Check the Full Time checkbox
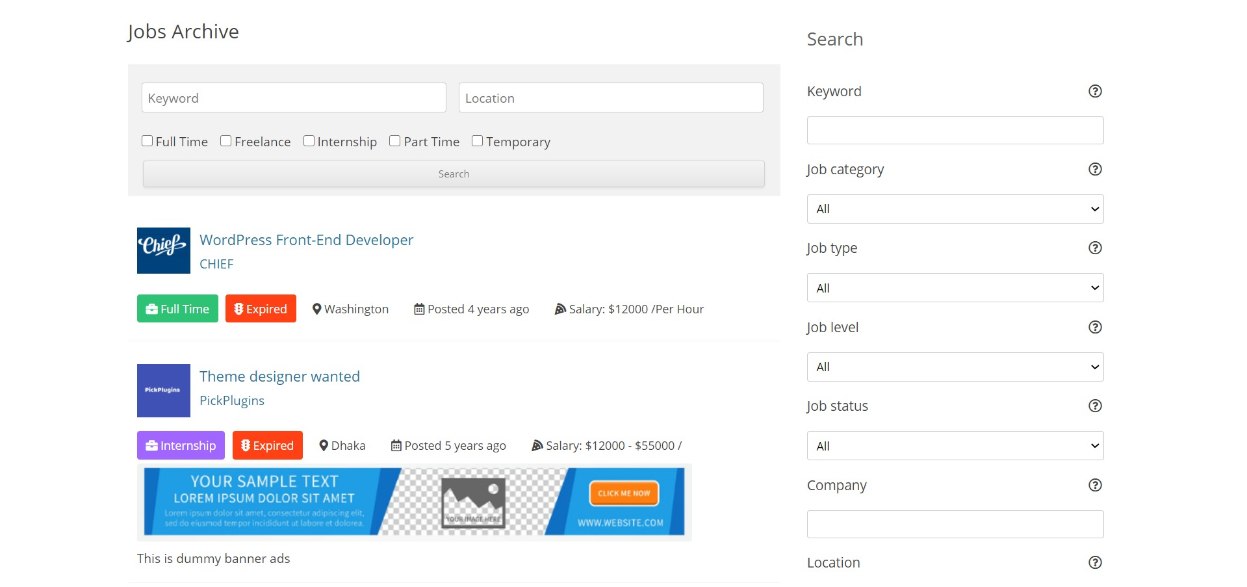Screen dimensions: 1247x587 coord(147,141)
